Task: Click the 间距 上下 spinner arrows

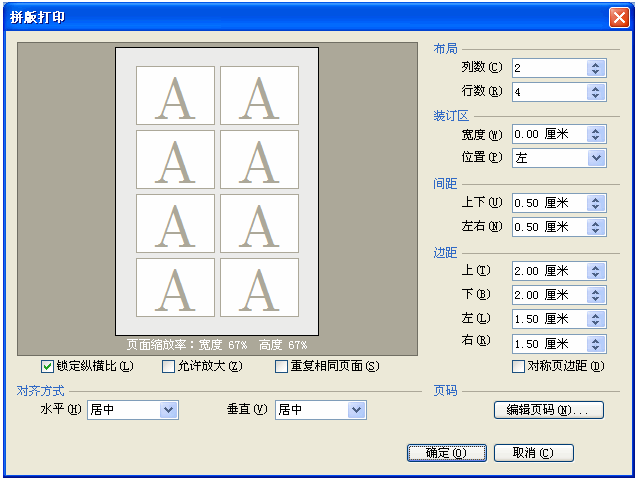Action: pos(596,203)
